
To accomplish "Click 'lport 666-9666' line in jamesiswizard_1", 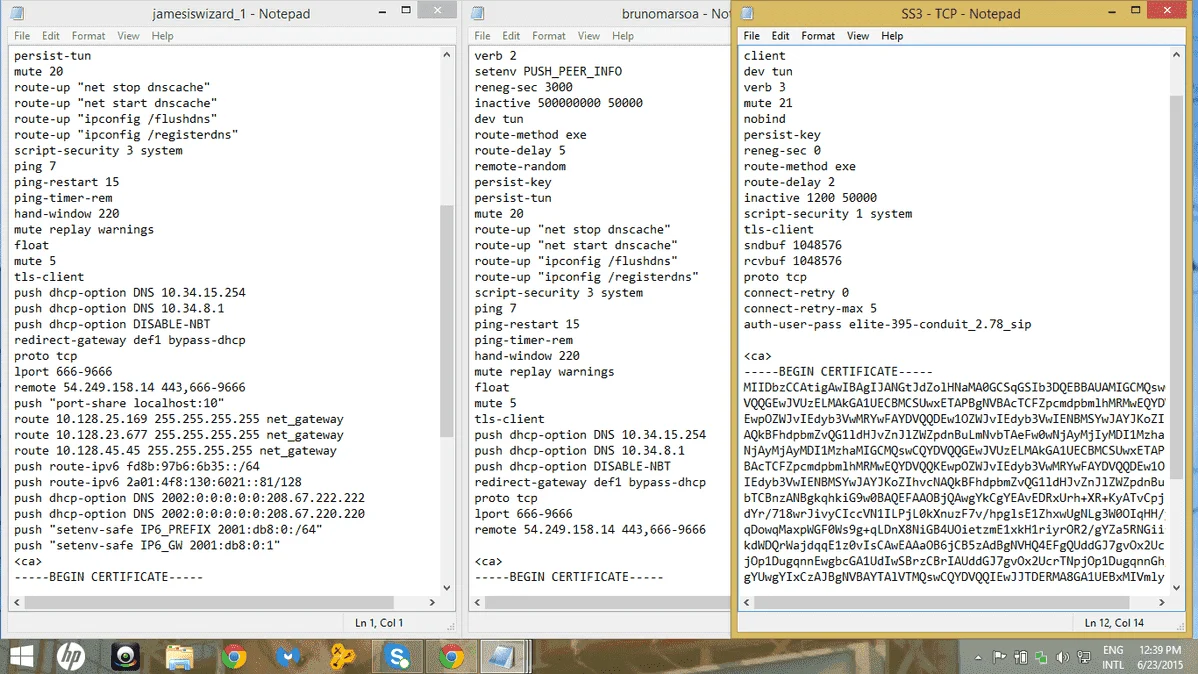I will pyautogui.click(x=63, y=371).
